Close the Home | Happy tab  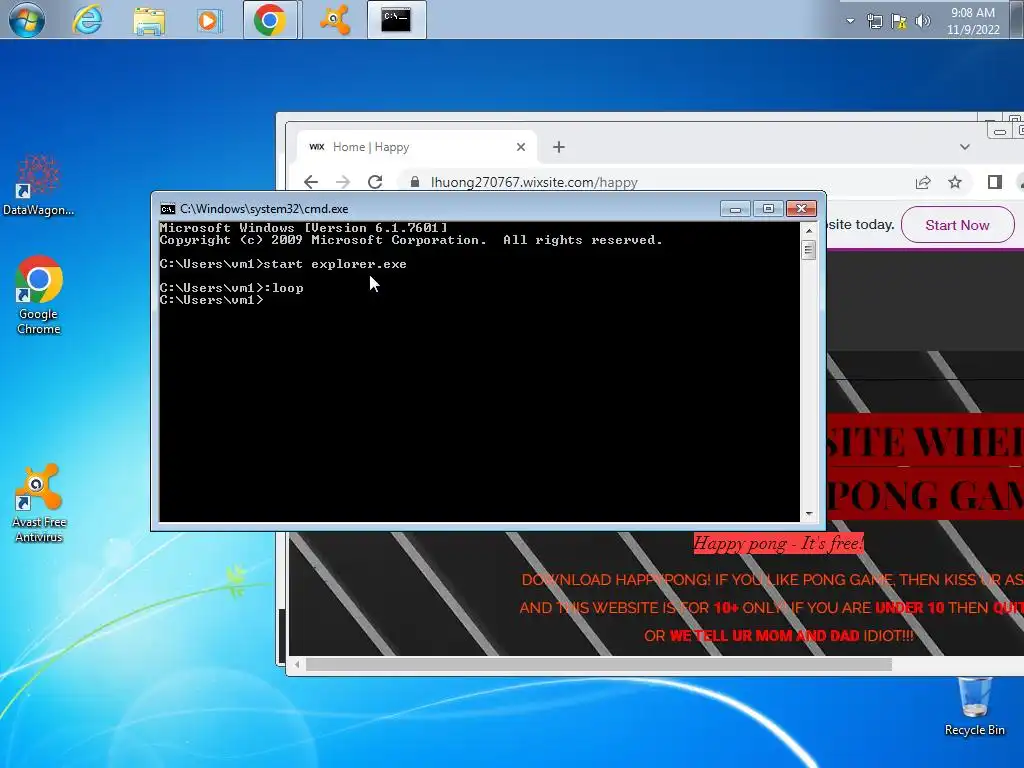(x=520, y=147)
